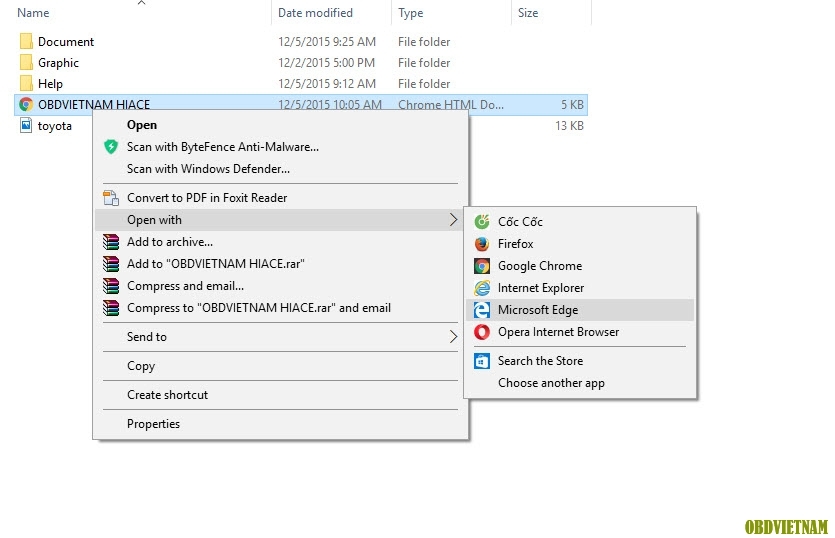Click the Cốc Cốc browser icon
Screen dimensions: 835x538
(482, 222)
